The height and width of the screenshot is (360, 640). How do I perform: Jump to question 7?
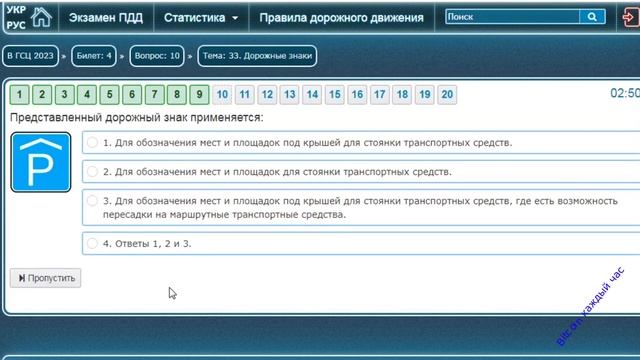coord(154,95)
